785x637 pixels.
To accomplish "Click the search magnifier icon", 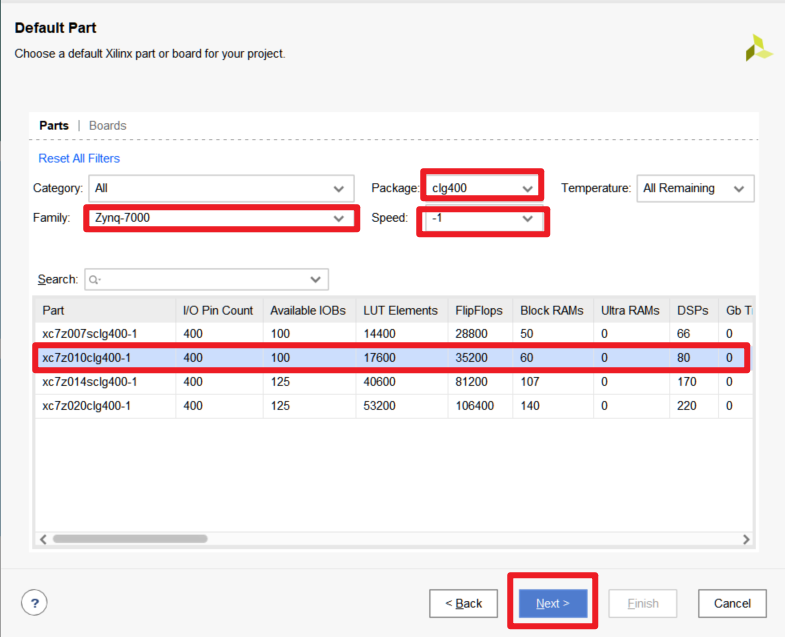I will click(x=94, y=279).
